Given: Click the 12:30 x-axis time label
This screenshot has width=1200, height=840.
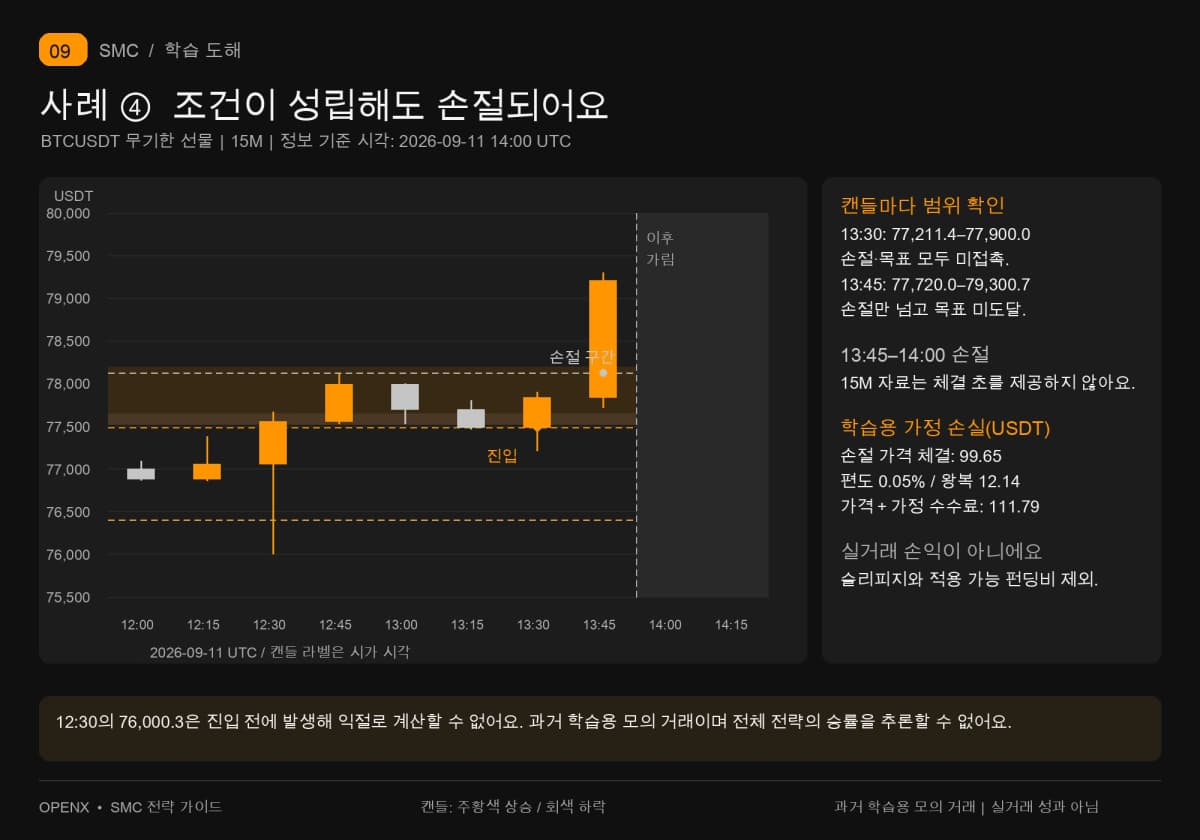Looking at the screenshot, I should tap(269, 625).
